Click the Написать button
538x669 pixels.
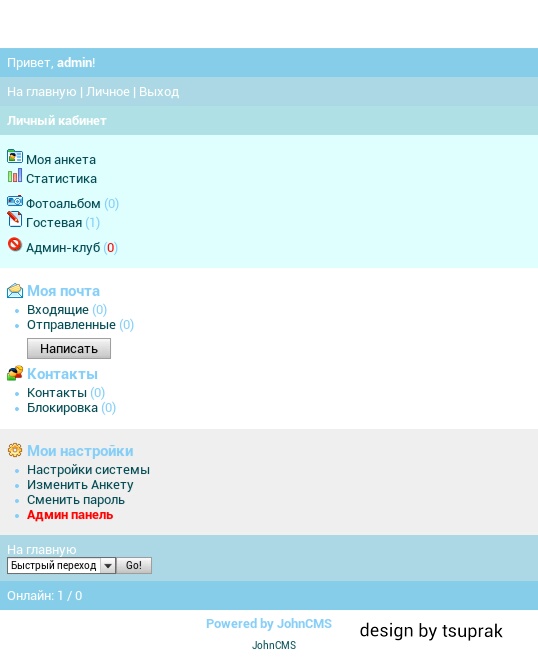[x=69, y=349]
